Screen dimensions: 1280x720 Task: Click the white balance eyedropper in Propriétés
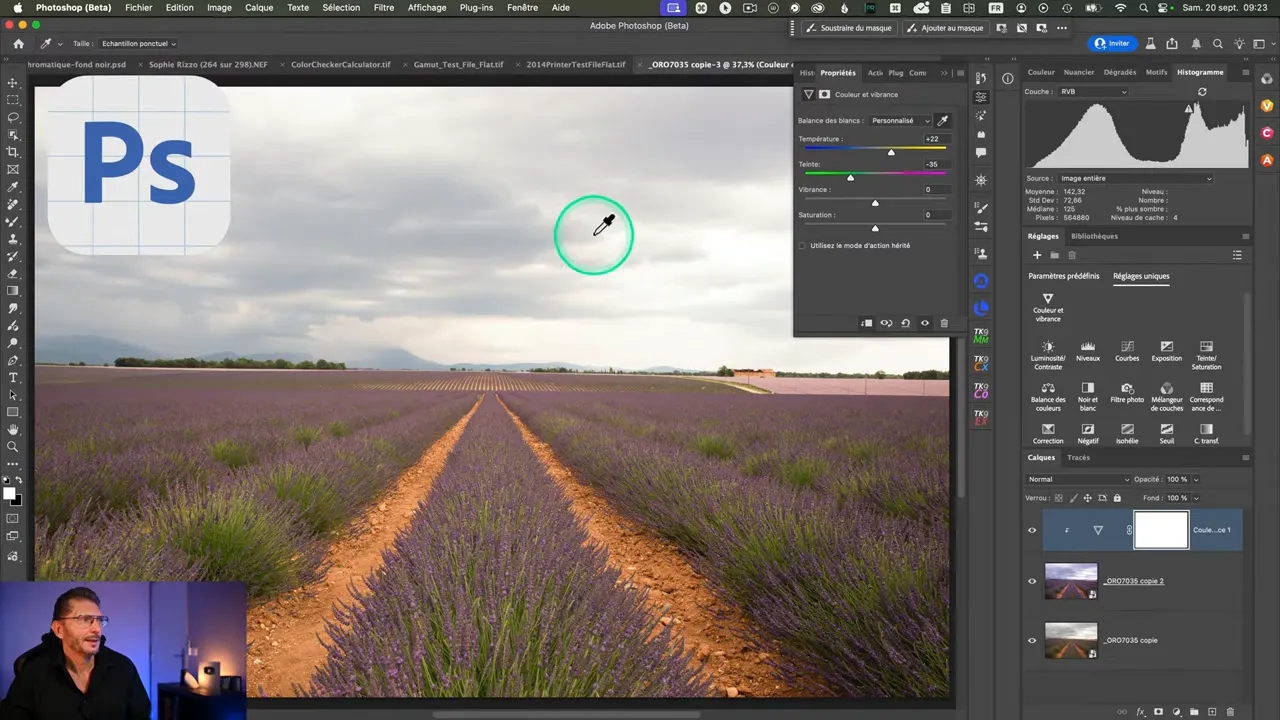click(942, 121)
